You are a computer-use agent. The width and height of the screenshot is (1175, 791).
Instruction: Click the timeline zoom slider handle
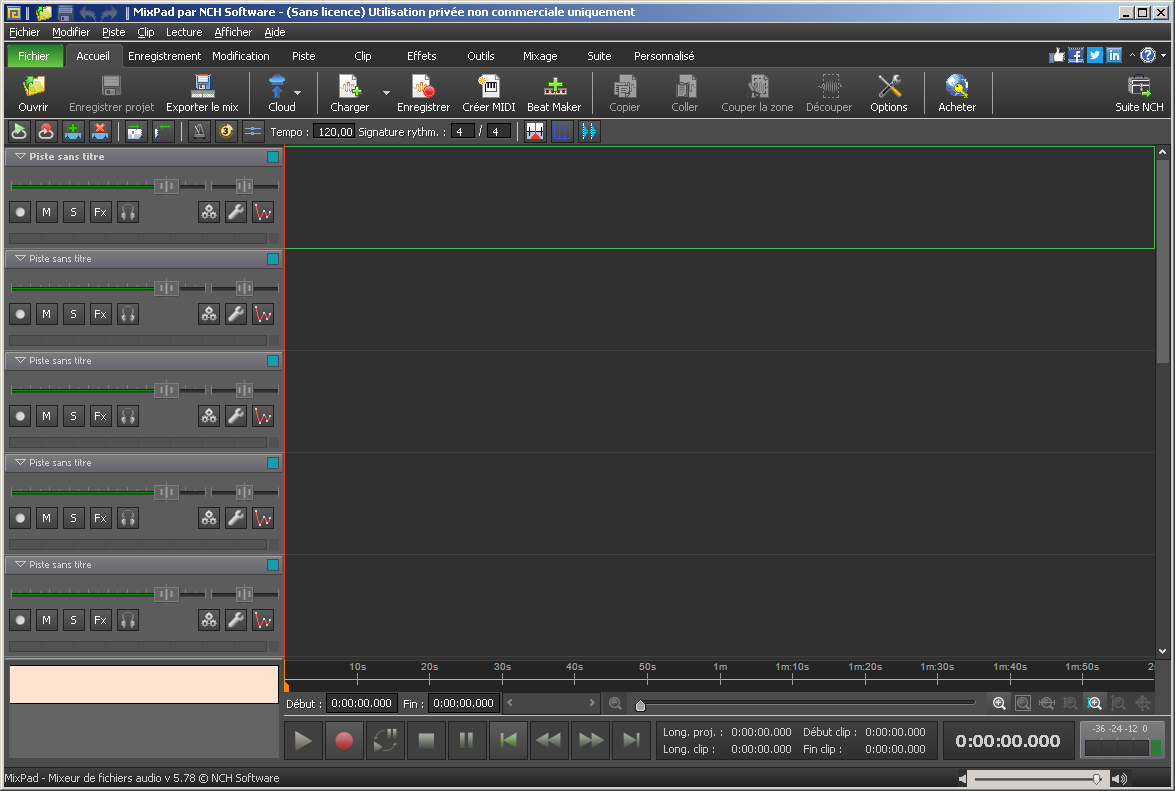(640, 705)
